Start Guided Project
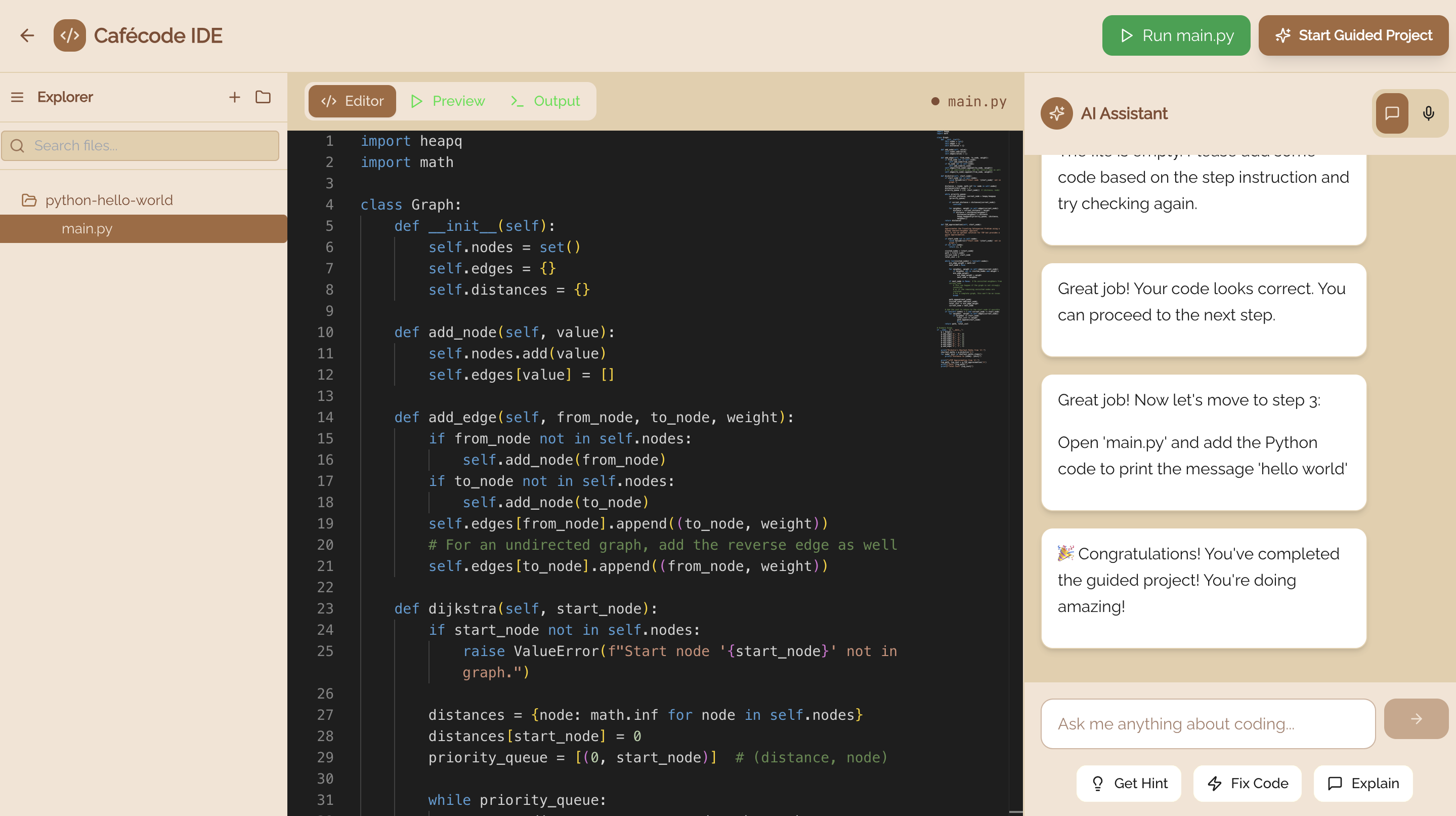Screen dimensions: 1456x816 (x=1353, y=35)
